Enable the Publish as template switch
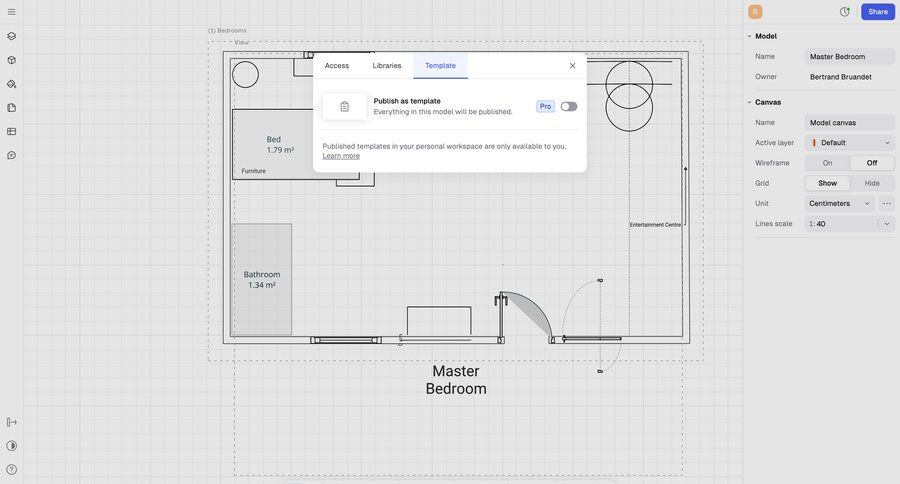900x484 pixels. tap(569, 106)
